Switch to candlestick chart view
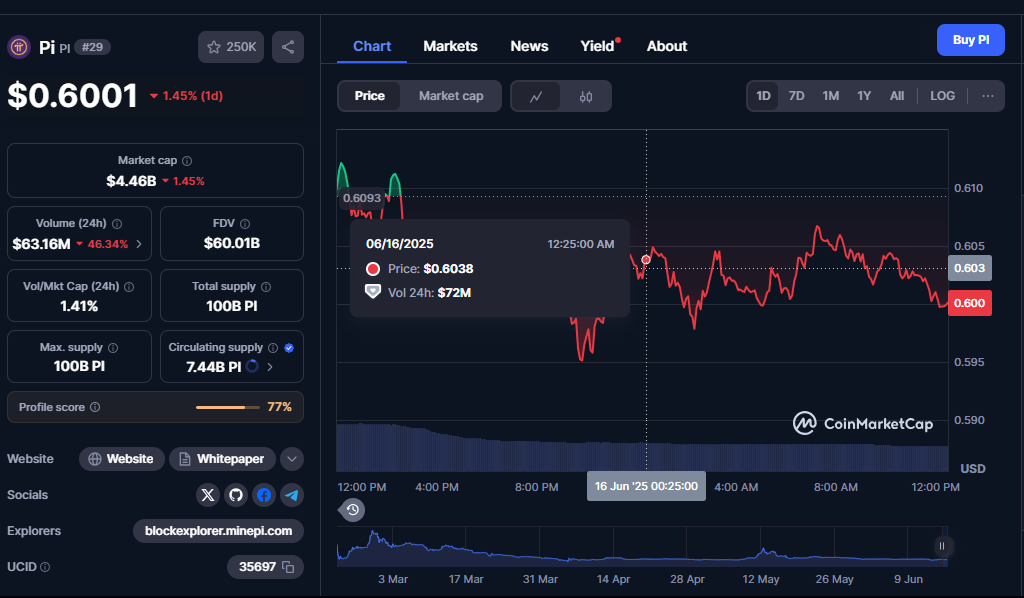This screenshot has height=598, width=1024. click(586, 97)
